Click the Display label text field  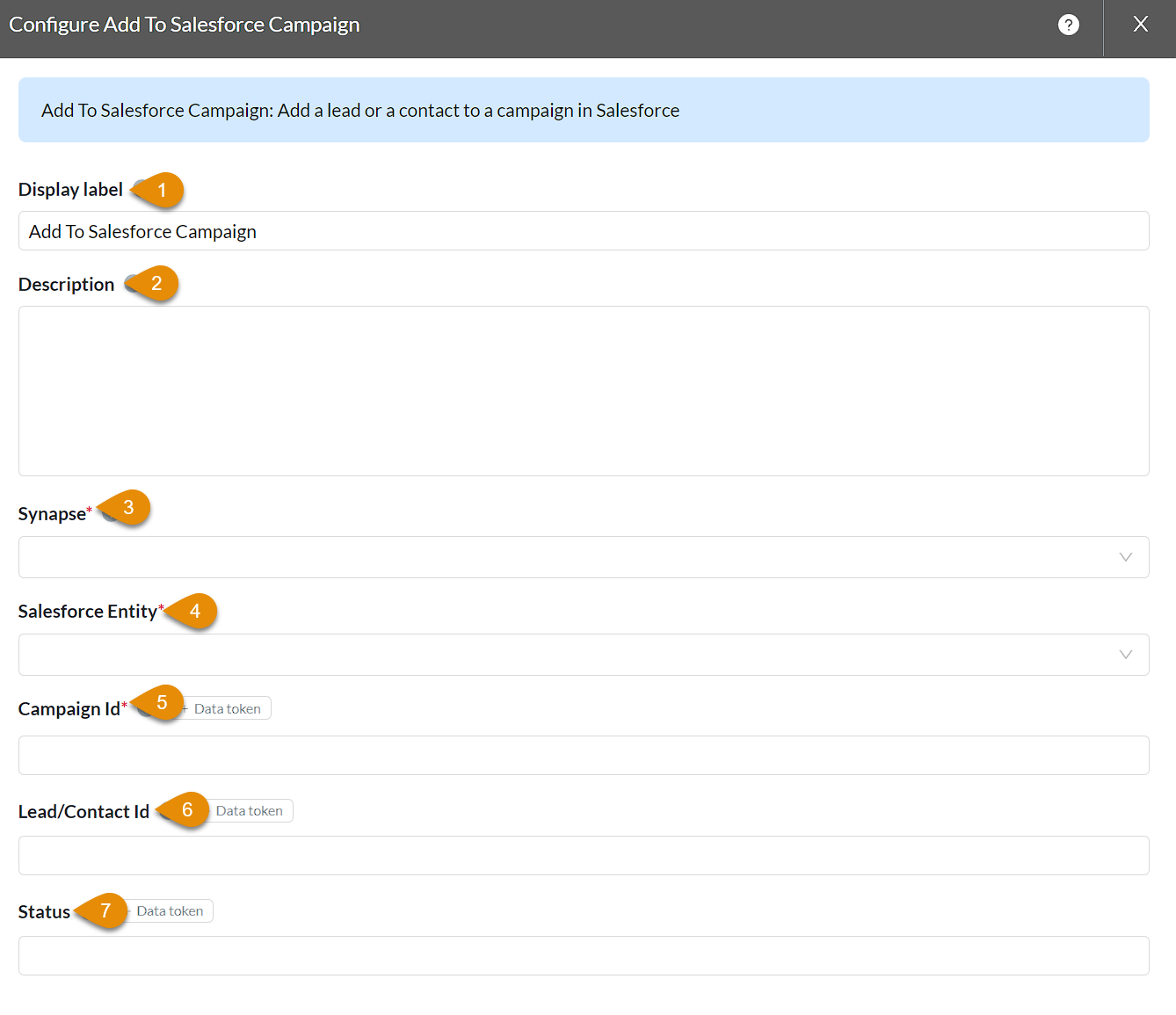pos(584,231)
